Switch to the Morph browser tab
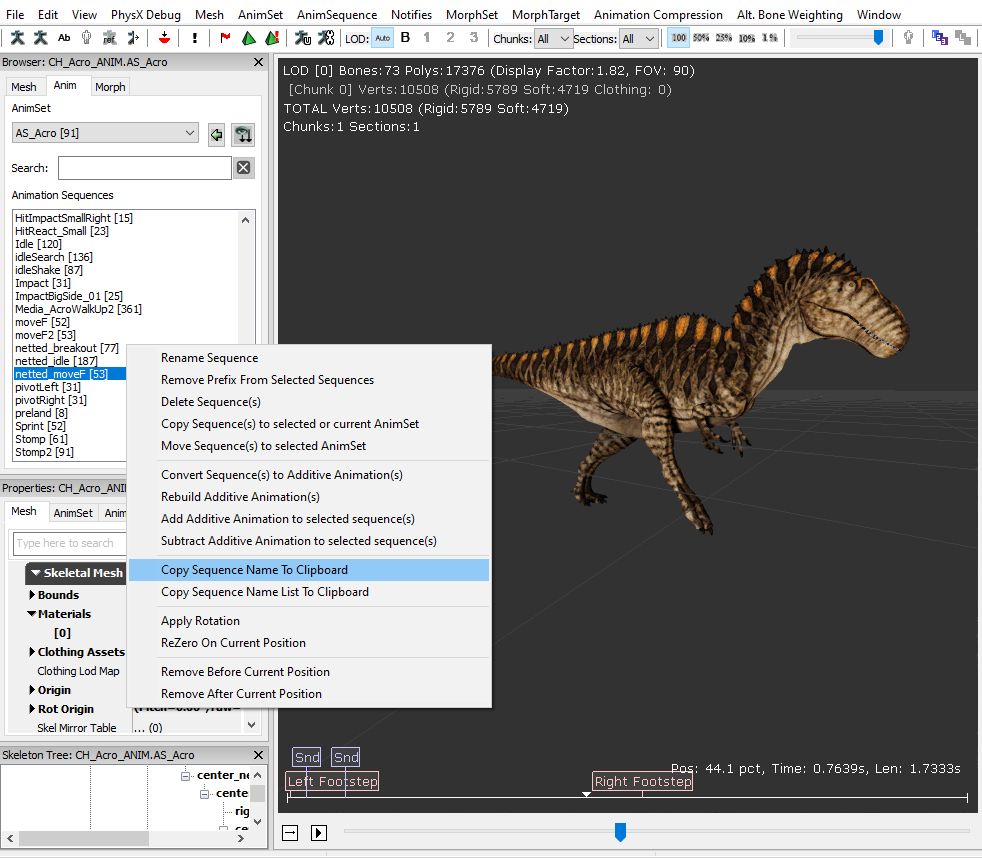This screenshot has height=858, width=982. (110, 87)
